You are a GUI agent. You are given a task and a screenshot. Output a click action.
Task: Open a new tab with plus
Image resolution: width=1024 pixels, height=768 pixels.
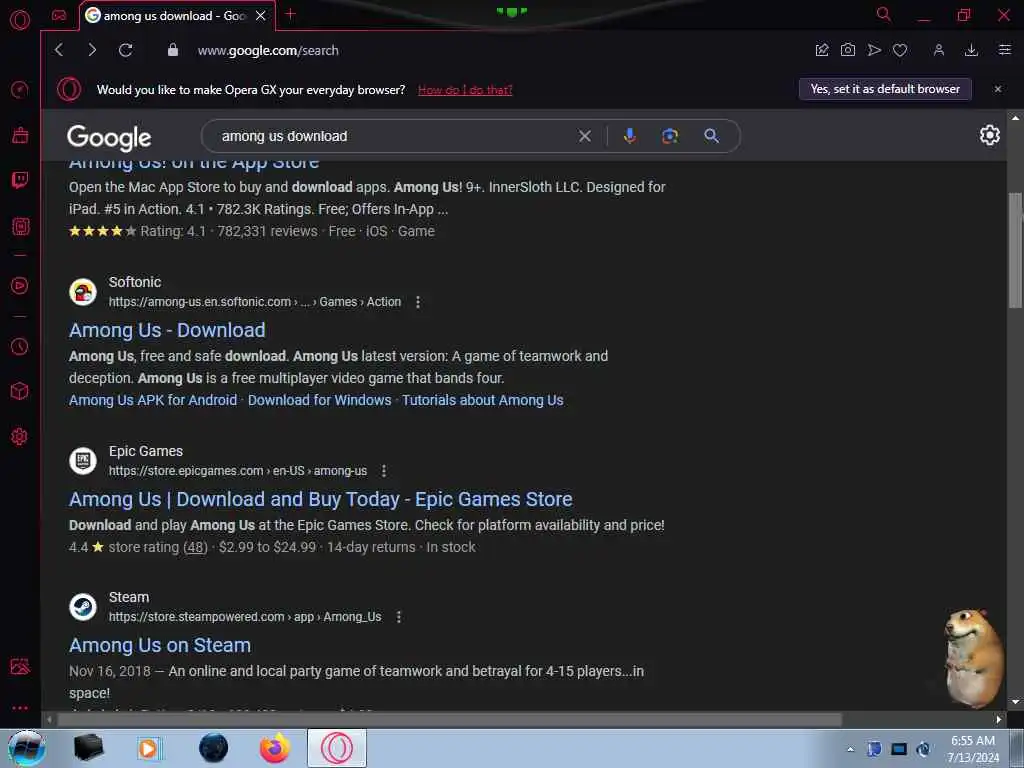(x=291, y=14)
